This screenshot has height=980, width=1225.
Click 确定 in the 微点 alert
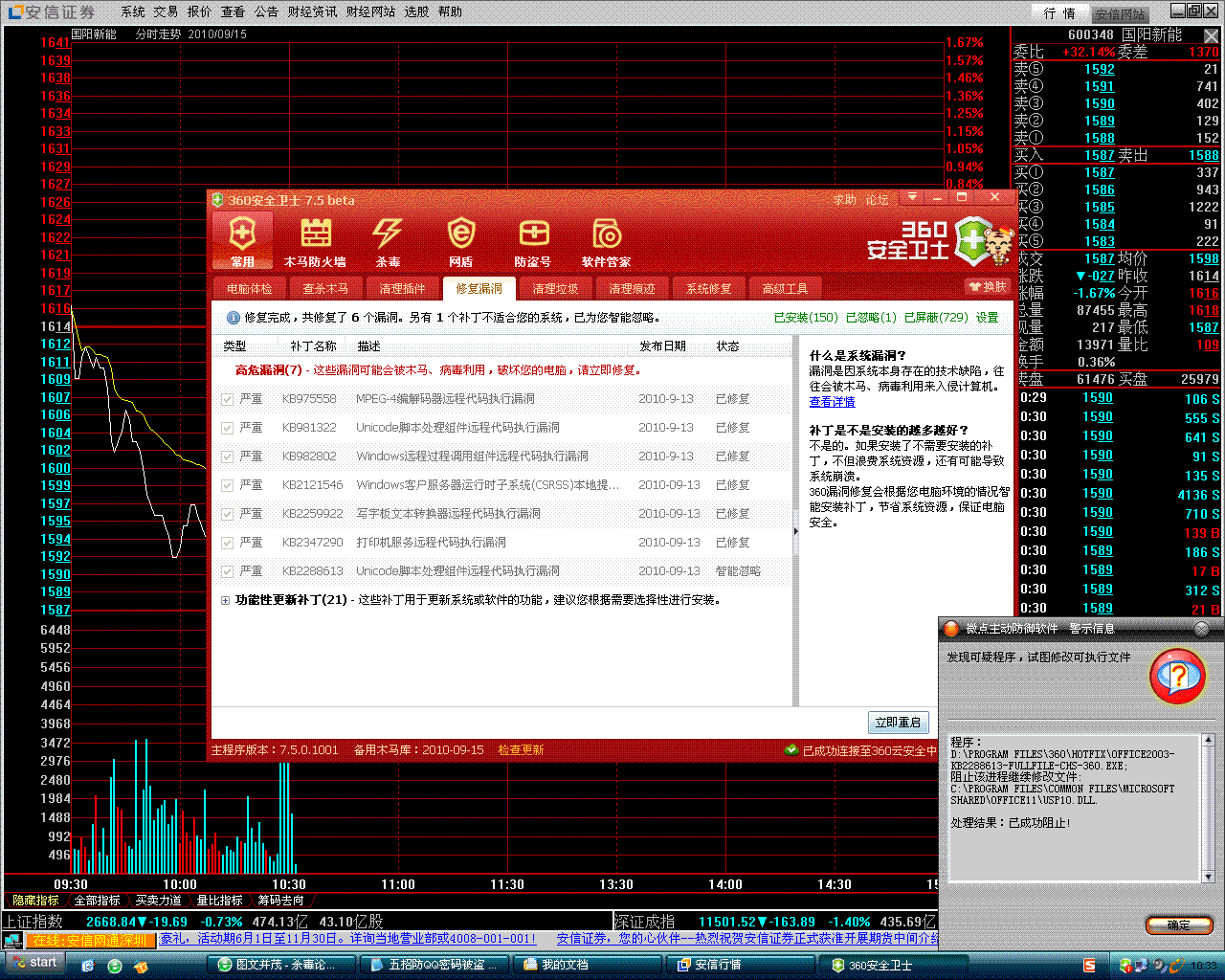click(x=1179, y=924)
